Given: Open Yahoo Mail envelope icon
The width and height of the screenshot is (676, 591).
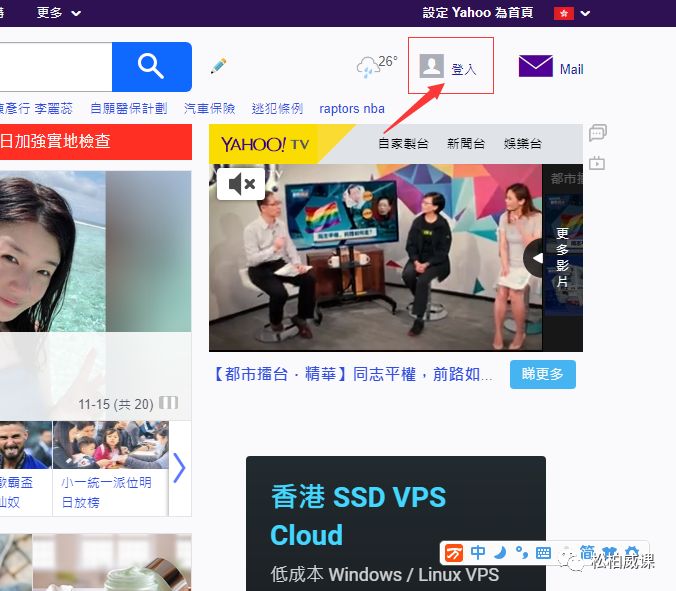Looking at the screenshot, I should [536, 67].
